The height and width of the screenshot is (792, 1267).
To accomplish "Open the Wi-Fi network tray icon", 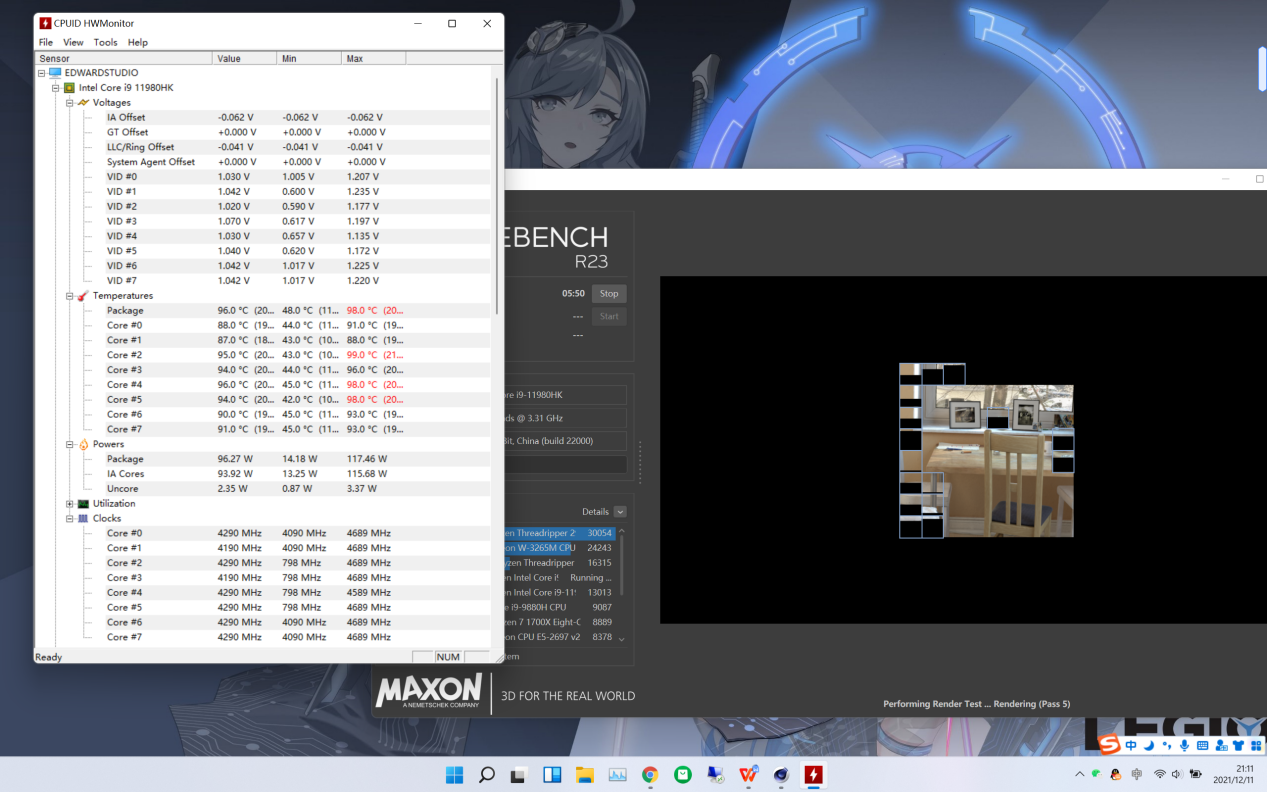I will tap(1159, 774).
